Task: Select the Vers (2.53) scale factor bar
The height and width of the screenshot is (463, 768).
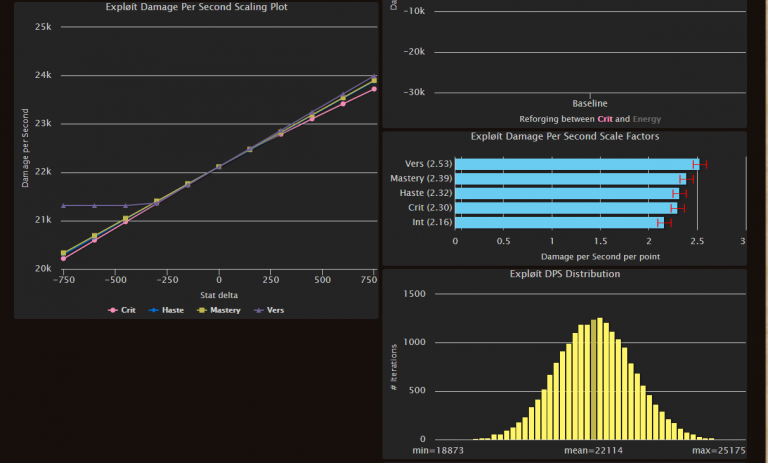Action: [575, 164]
